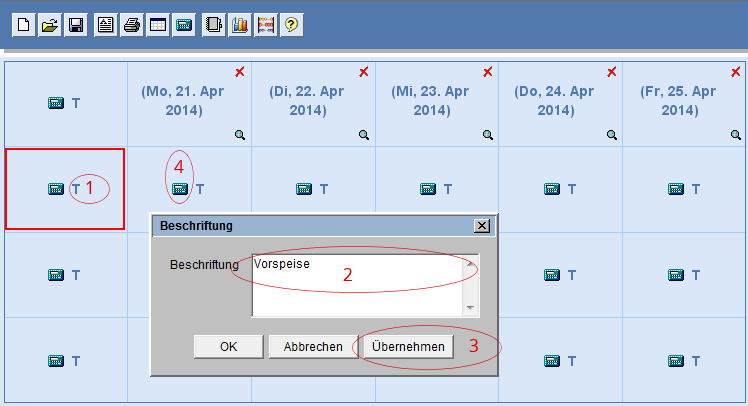Apply the label with Übernehmen
Image resolution: width=748 pixels, height=406 pixels.
coord(408,346)
